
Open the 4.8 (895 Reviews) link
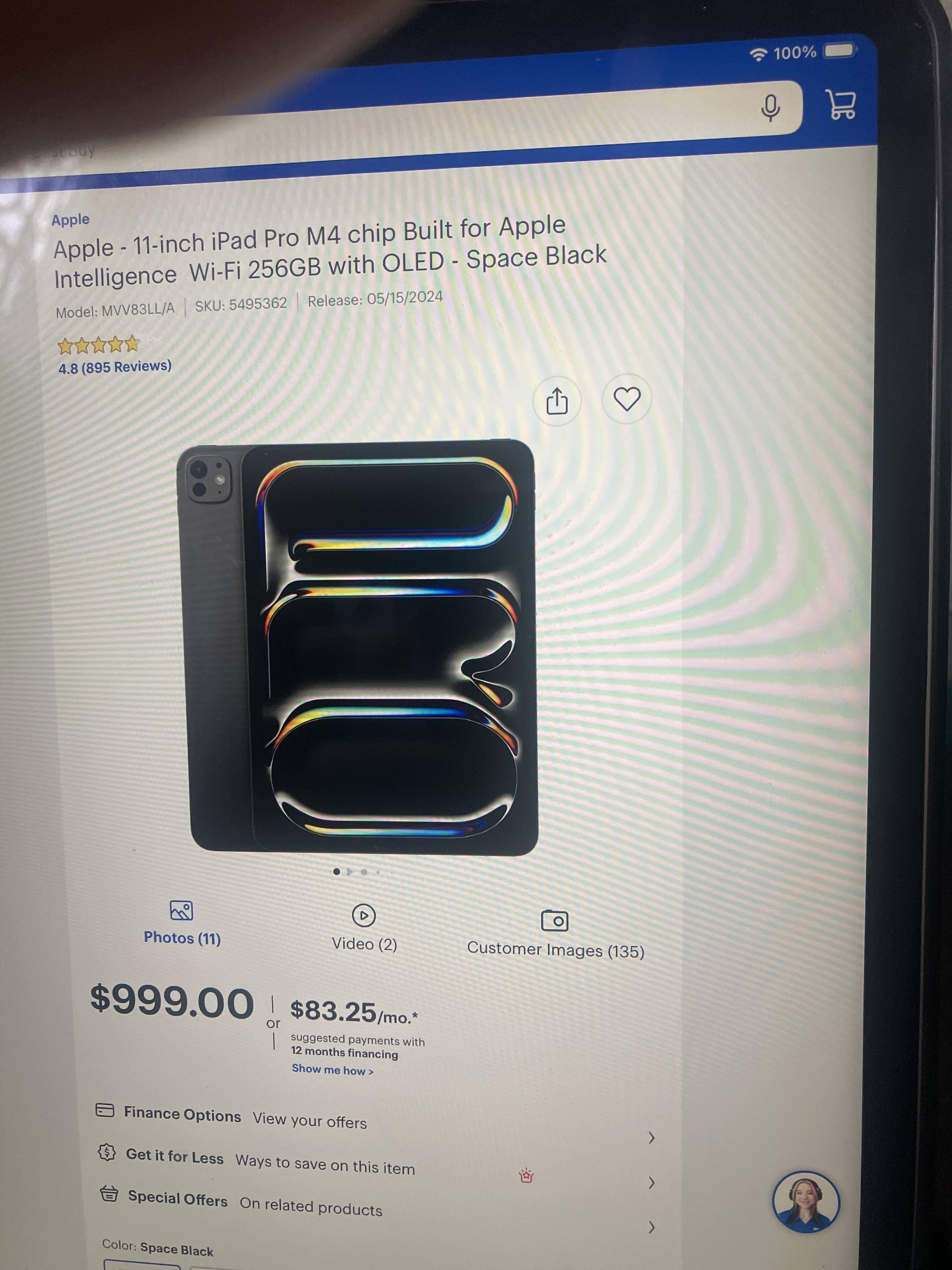(115, 367)
